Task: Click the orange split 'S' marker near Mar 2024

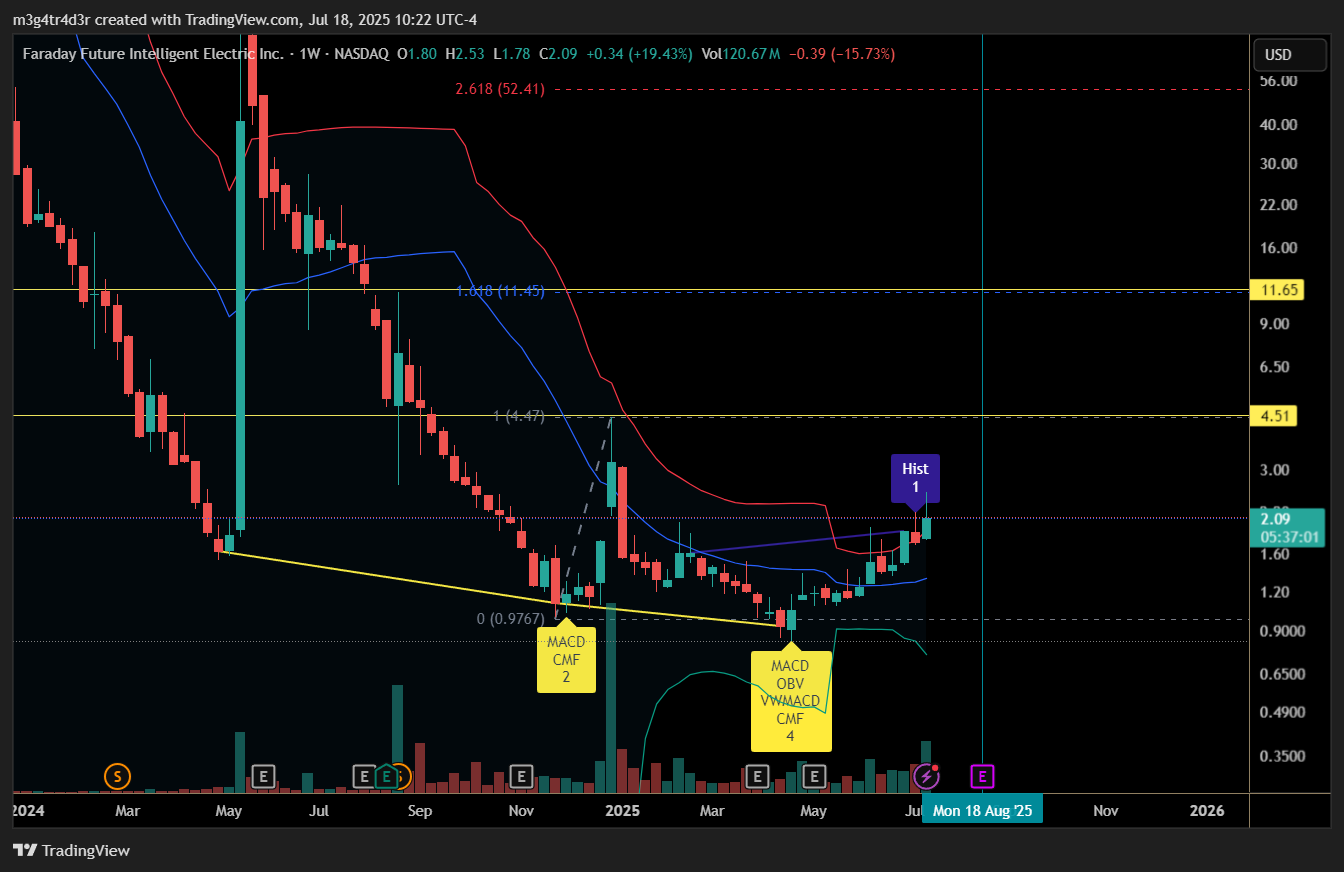Action: click(x=117, y=775)
